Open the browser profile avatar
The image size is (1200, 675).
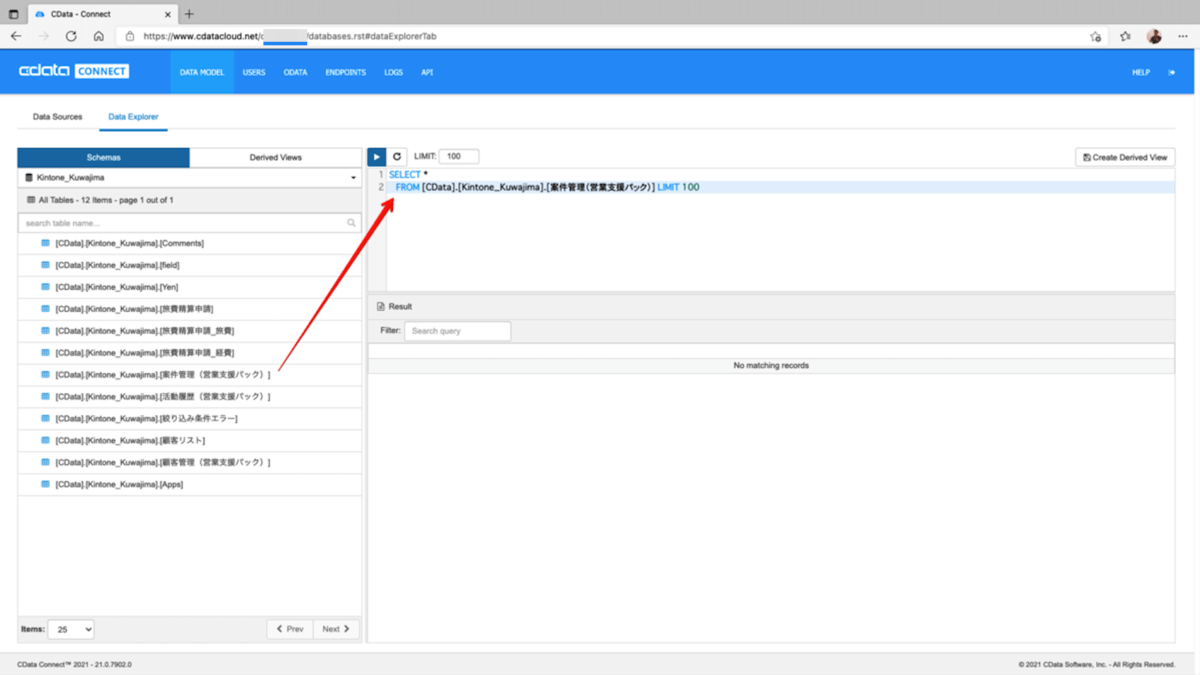tap(1154, 36)
